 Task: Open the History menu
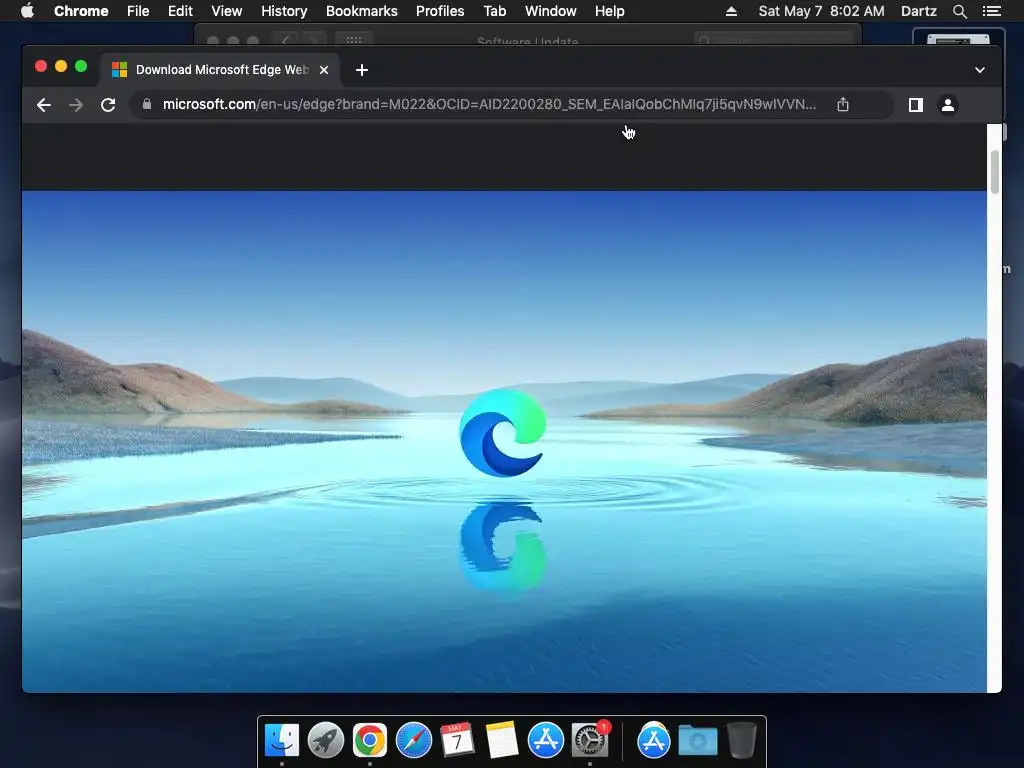(x=284, y=11)
